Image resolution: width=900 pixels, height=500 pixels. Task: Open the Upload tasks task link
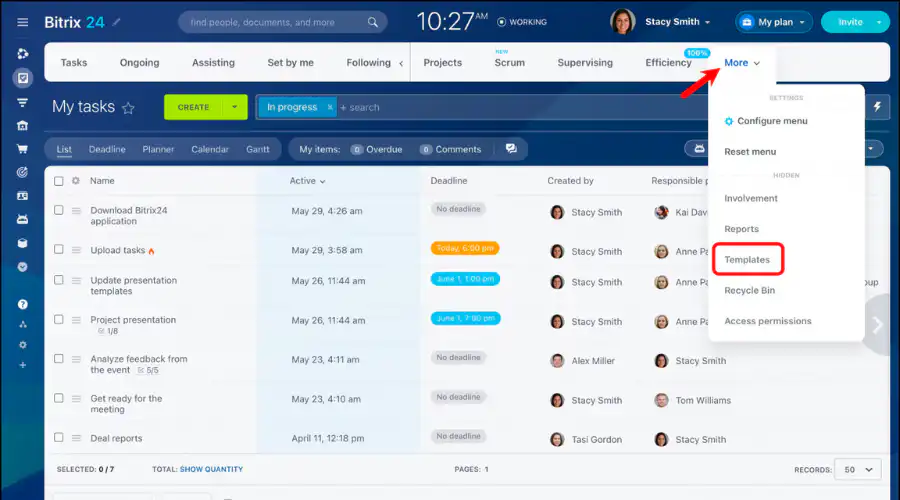click(x=118, y=250)
